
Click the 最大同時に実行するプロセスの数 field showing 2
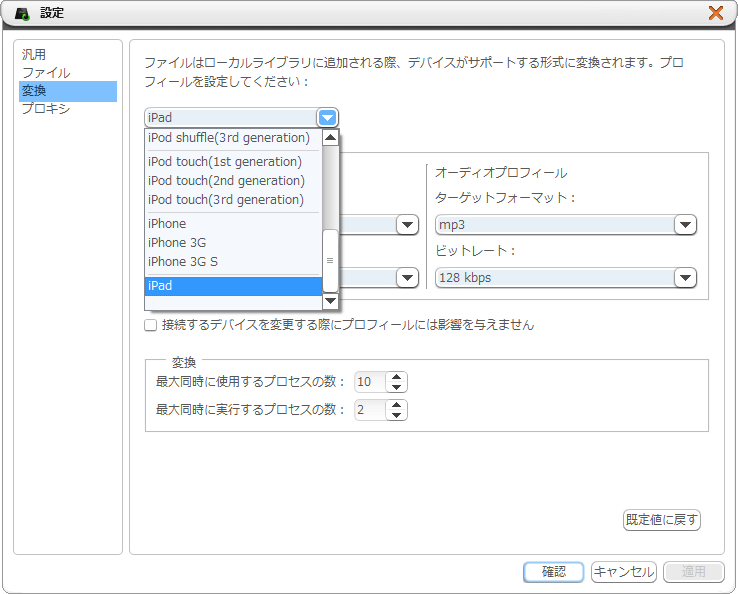coord(370,410)
